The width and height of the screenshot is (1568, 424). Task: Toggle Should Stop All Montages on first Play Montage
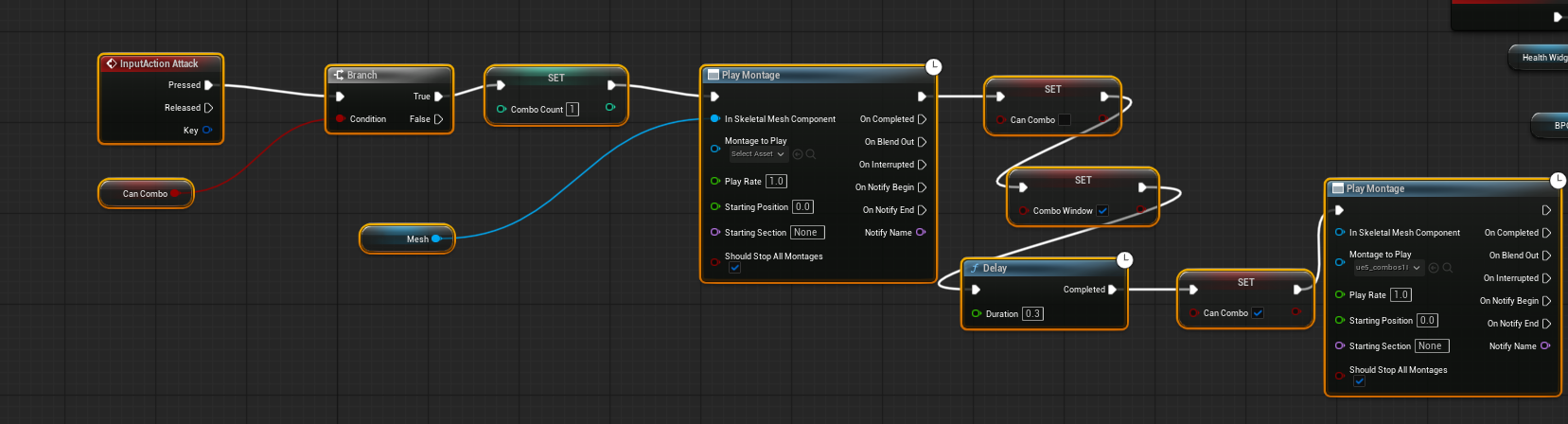tap(735, 268)
